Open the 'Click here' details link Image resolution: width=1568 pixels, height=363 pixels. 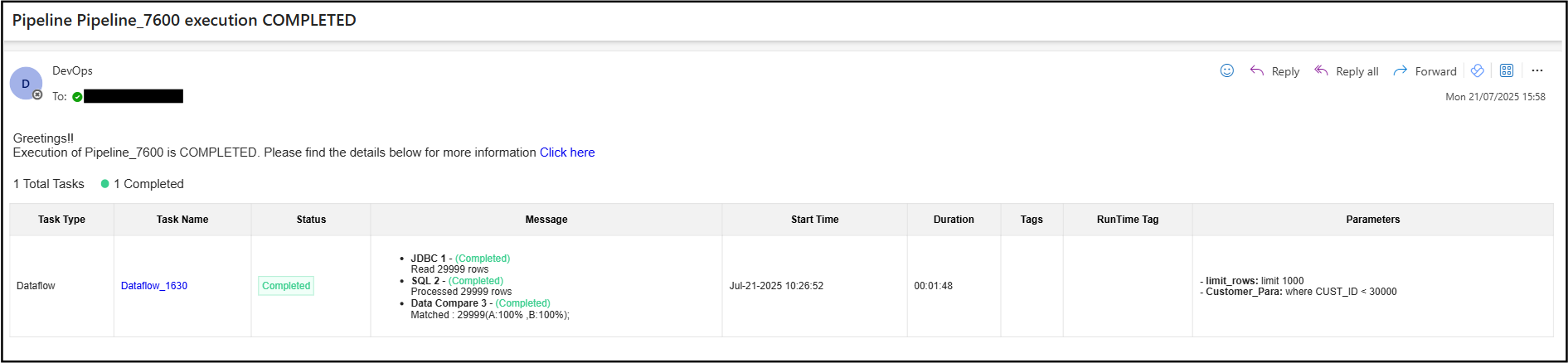click(567, 152)
